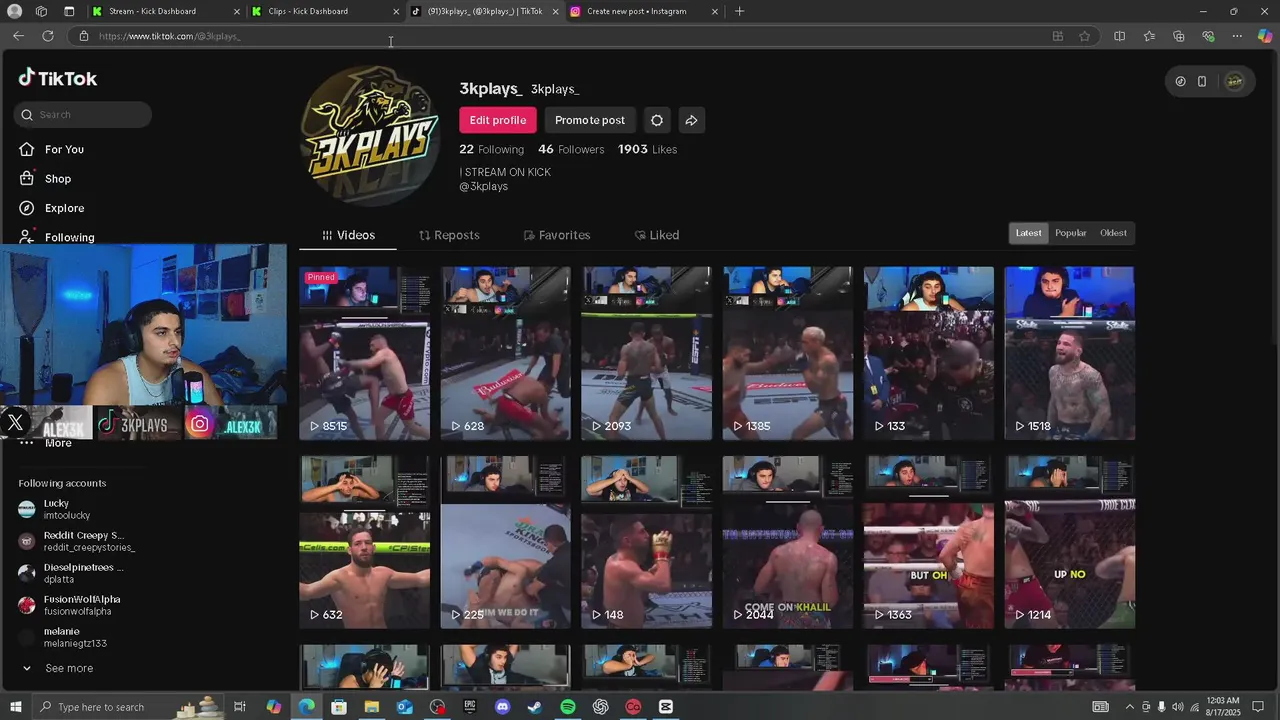Switch to Stream - Kick Dashboard browser tab
This screenshot has width=1280, height=720.
[x=165, y=11]
